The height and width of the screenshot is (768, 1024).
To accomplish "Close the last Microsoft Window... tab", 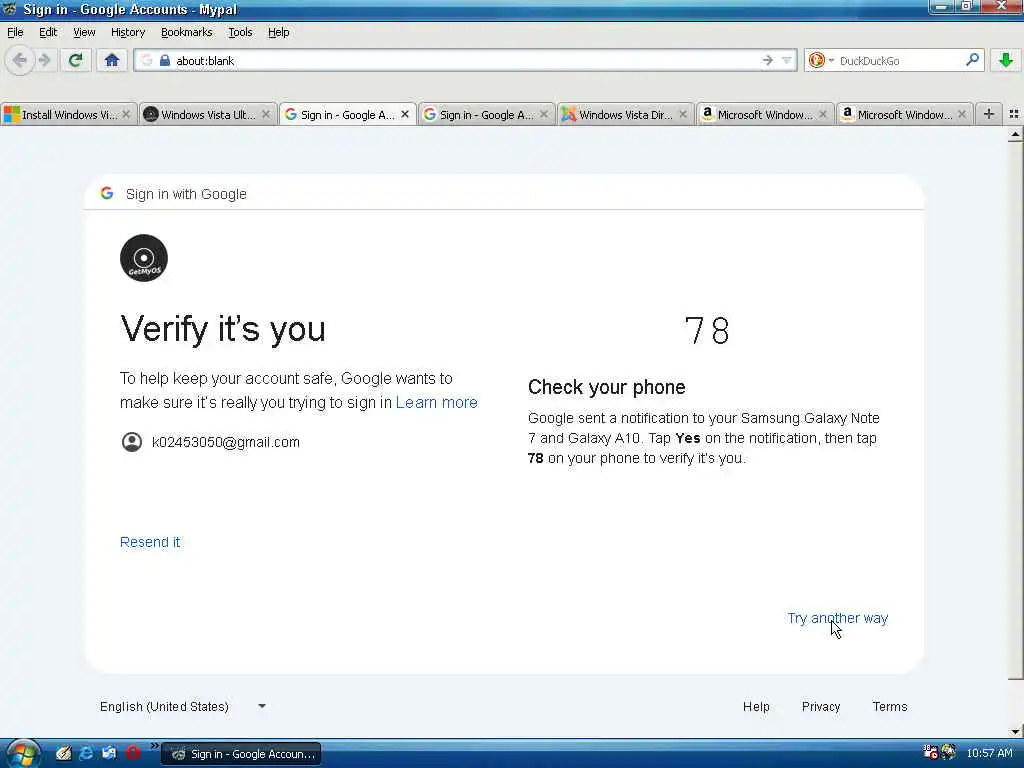I will coord(962,114).
